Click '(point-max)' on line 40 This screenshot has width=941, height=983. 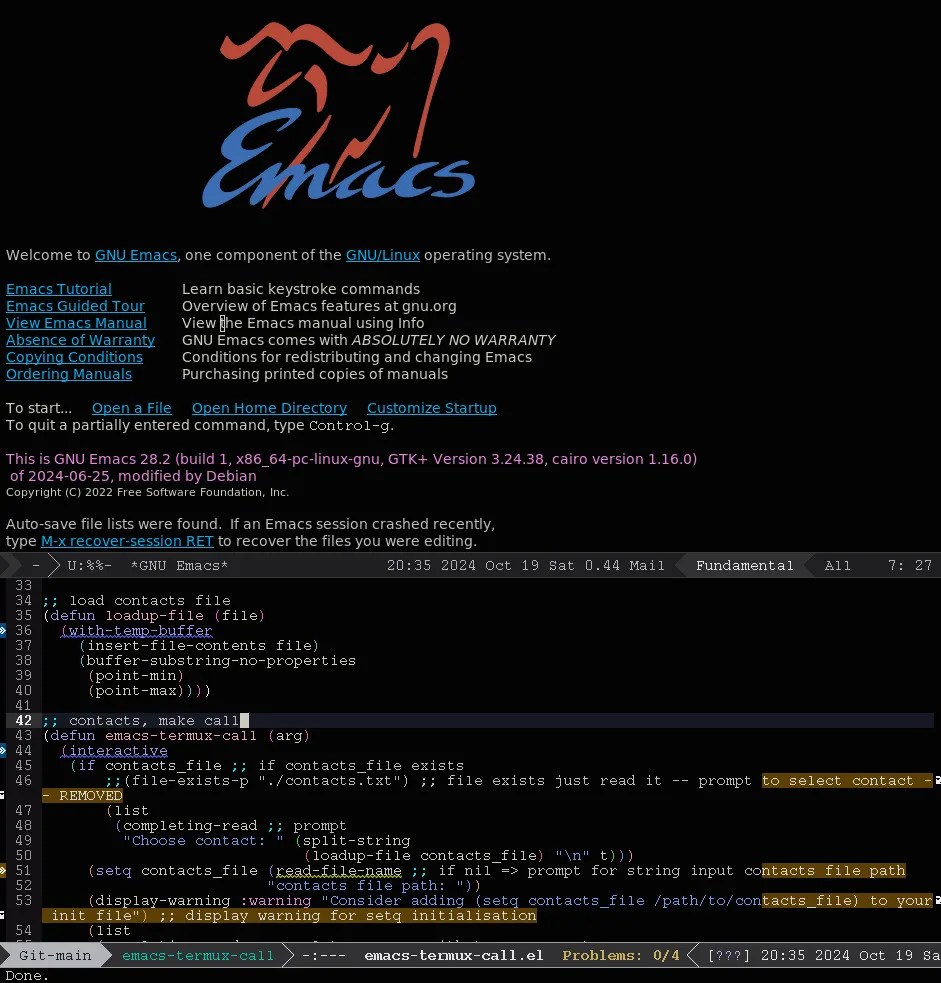point(136,690)
